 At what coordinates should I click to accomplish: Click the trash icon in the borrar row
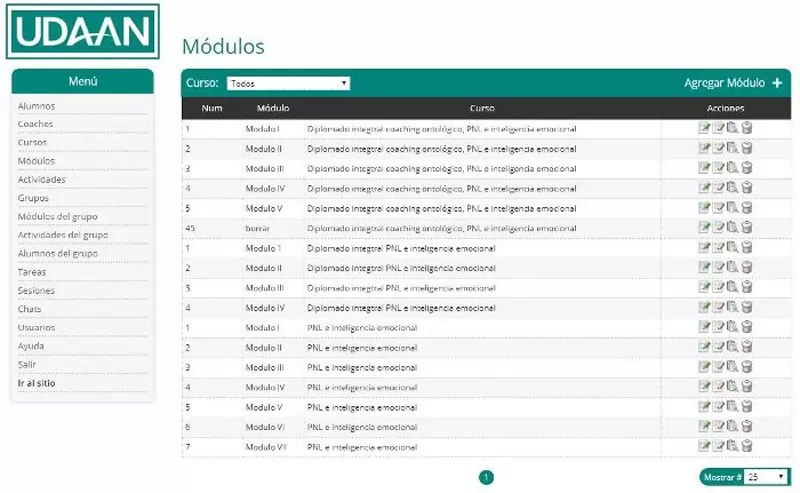click(747, 228)
